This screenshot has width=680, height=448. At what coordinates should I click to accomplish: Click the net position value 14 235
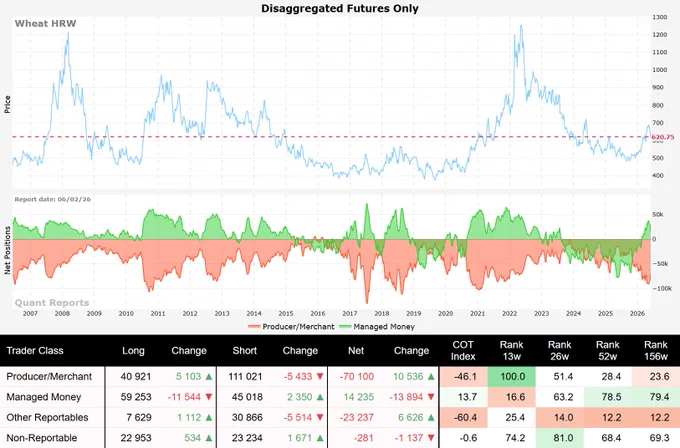tap(359, 397)
